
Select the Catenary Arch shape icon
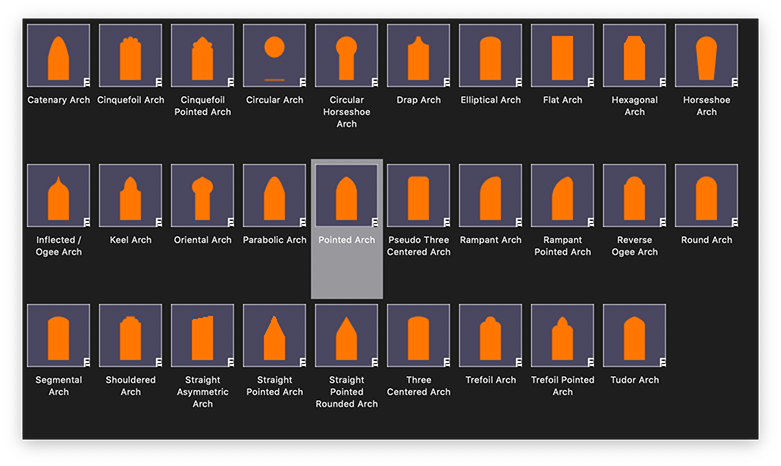59,56
